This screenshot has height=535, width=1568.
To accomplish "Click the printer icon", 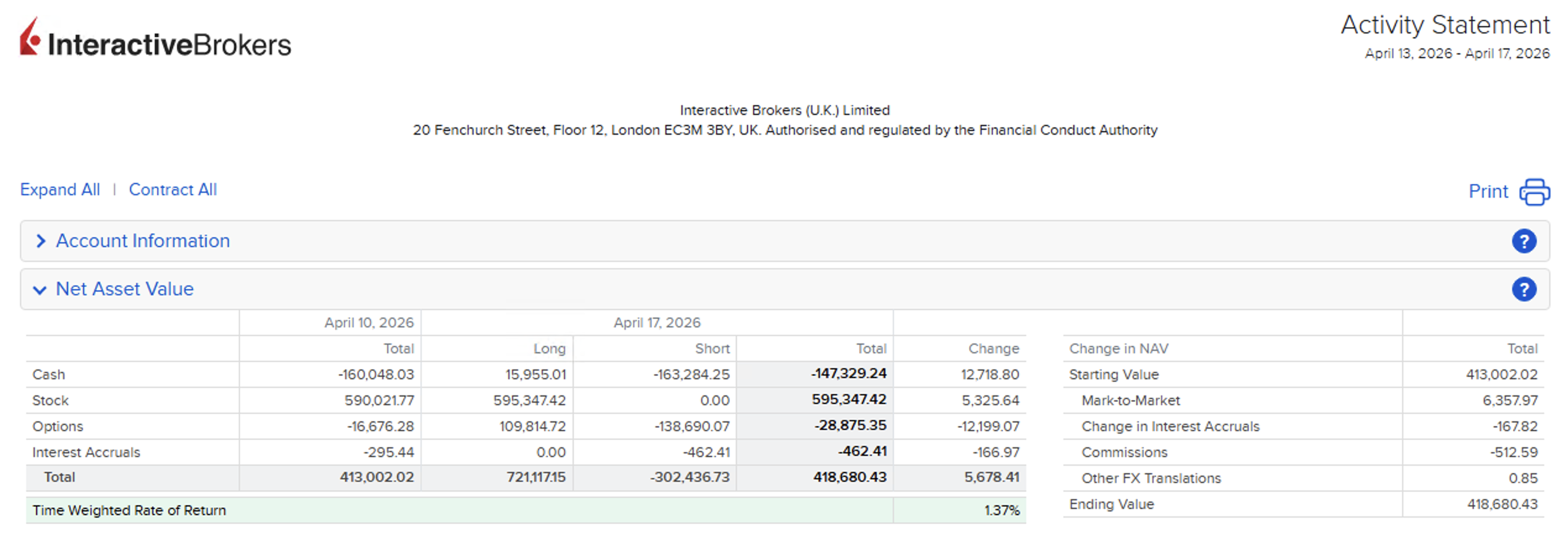I will 1534,192.
